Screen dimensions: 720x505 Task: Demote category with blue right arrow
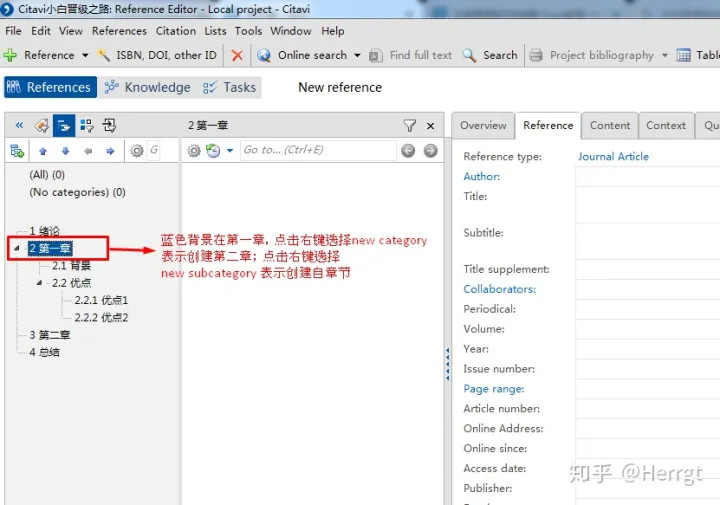[x=110, y=151]
